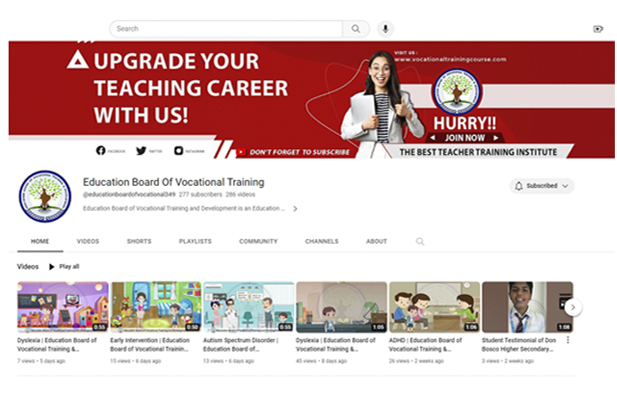Open Student Testimonial video thumbnail
617x400 pixels.
pyautogui.click(x=527, y=307)
